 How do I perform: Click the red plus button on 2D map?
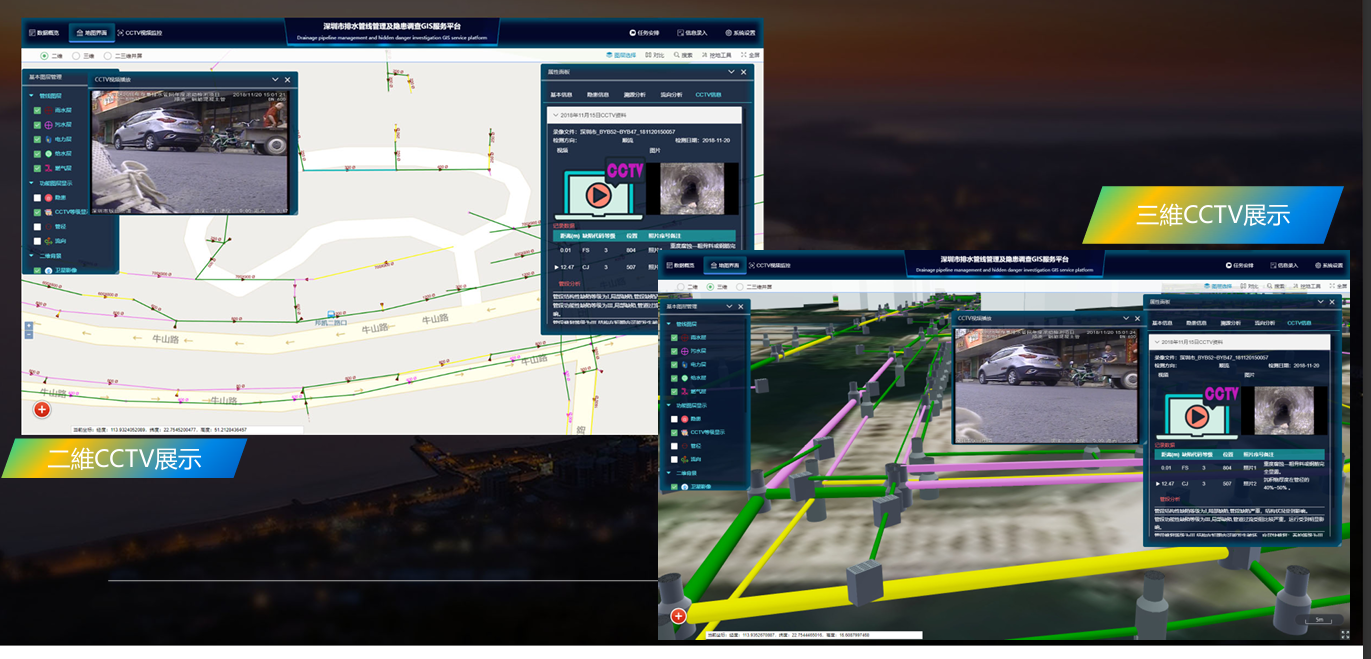42,409
